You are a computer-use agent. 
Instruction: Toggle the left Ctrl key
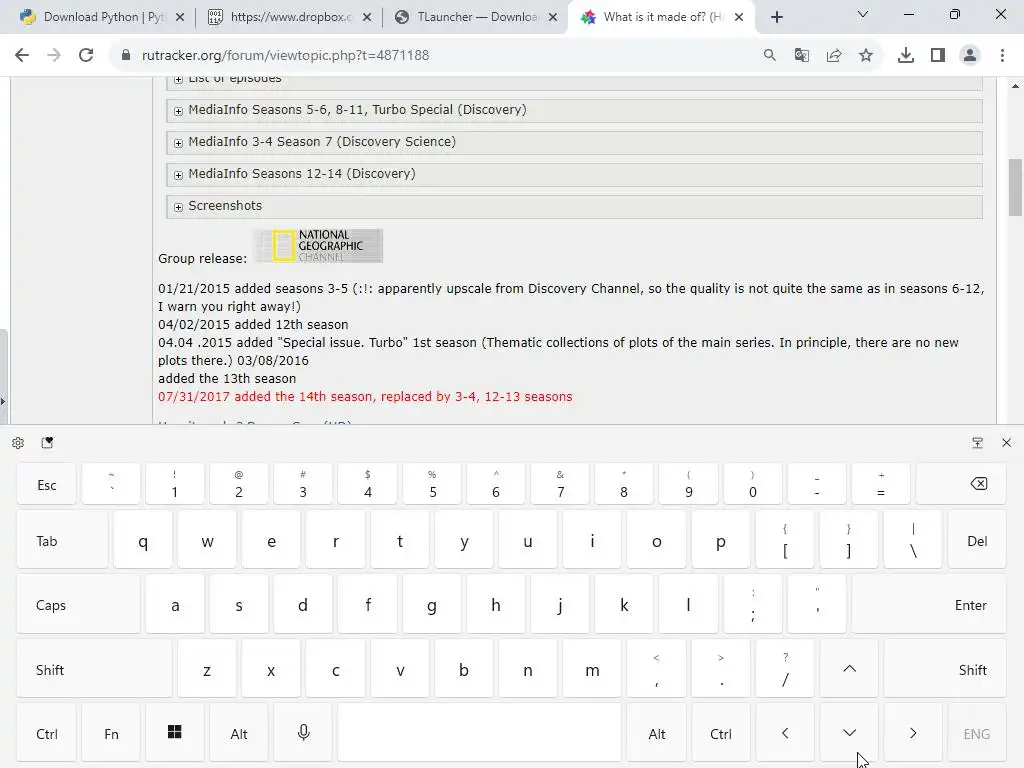[46, 733]
